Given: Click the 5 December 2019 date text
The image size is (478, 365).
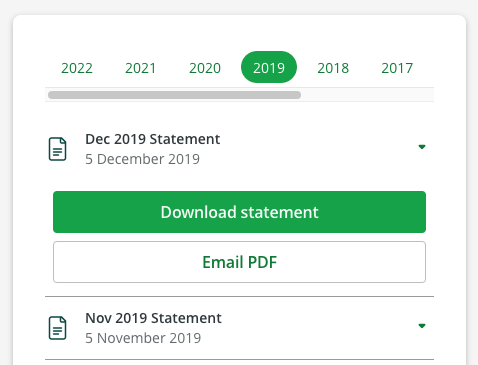Looking at the screenshot, I should [142, 159].
